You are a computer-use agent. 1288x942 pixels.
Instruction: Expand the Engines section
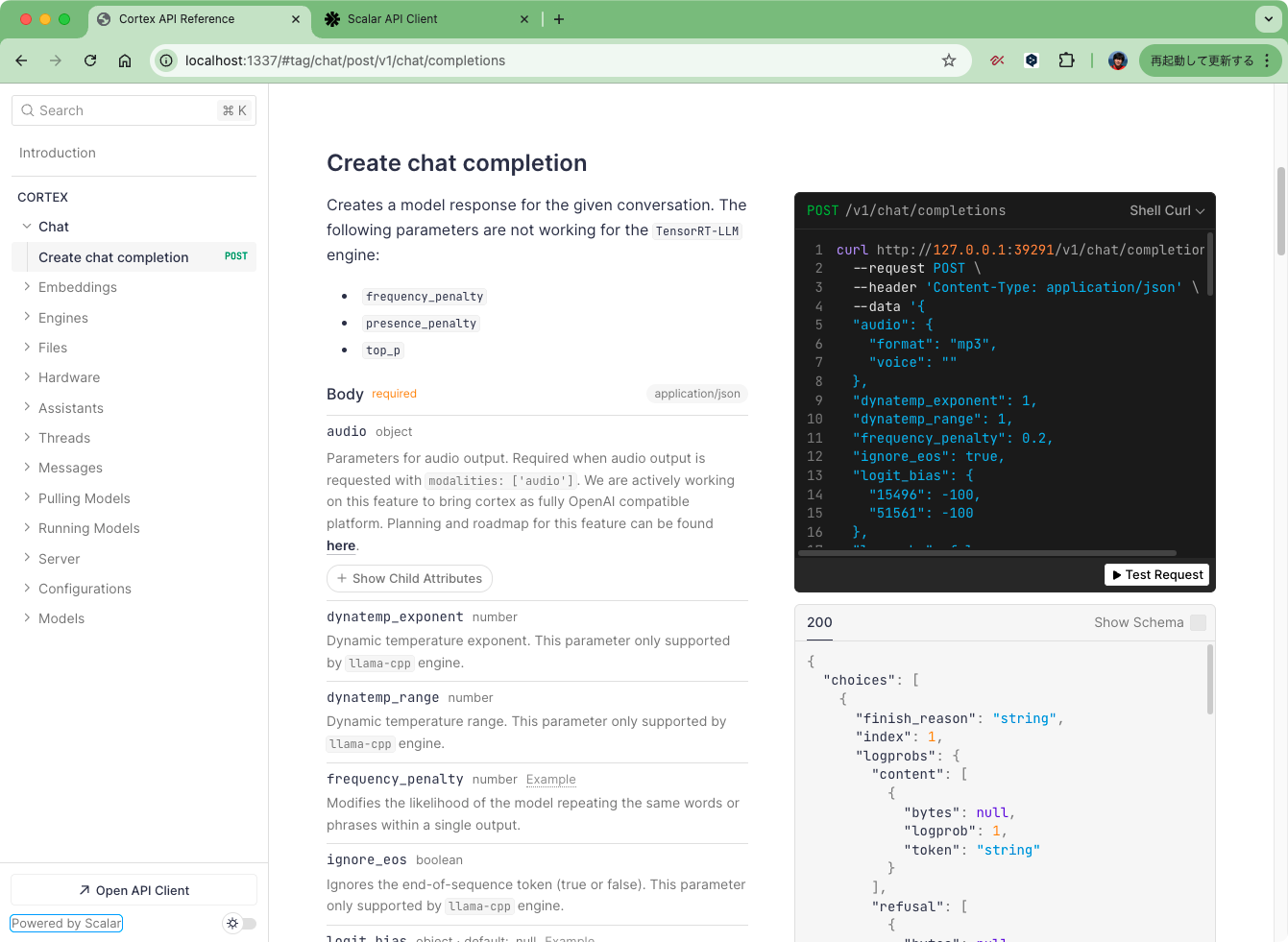pos(63,318)
